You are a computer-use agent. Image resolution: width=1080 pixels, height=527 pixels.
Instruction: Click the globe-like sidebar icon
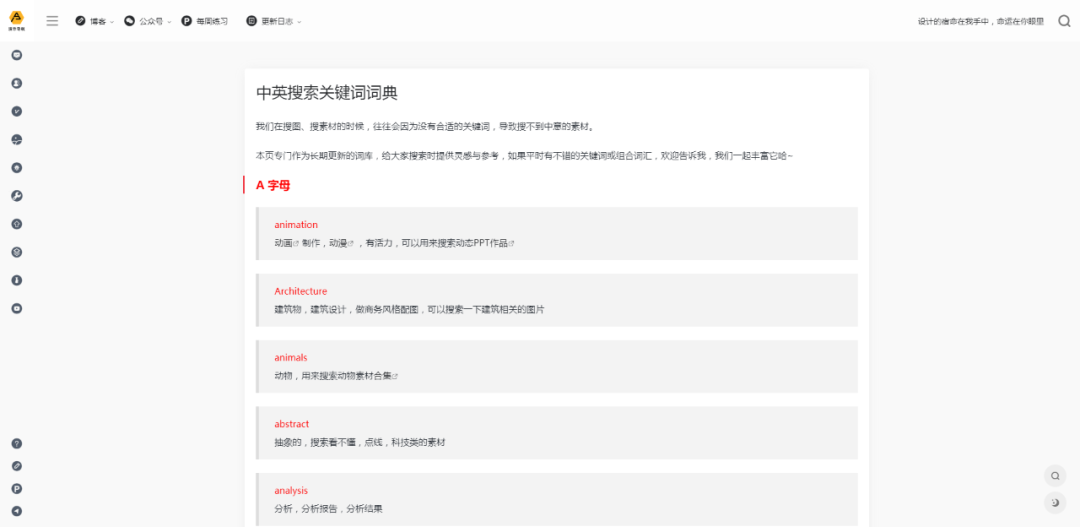click(17, 140)
